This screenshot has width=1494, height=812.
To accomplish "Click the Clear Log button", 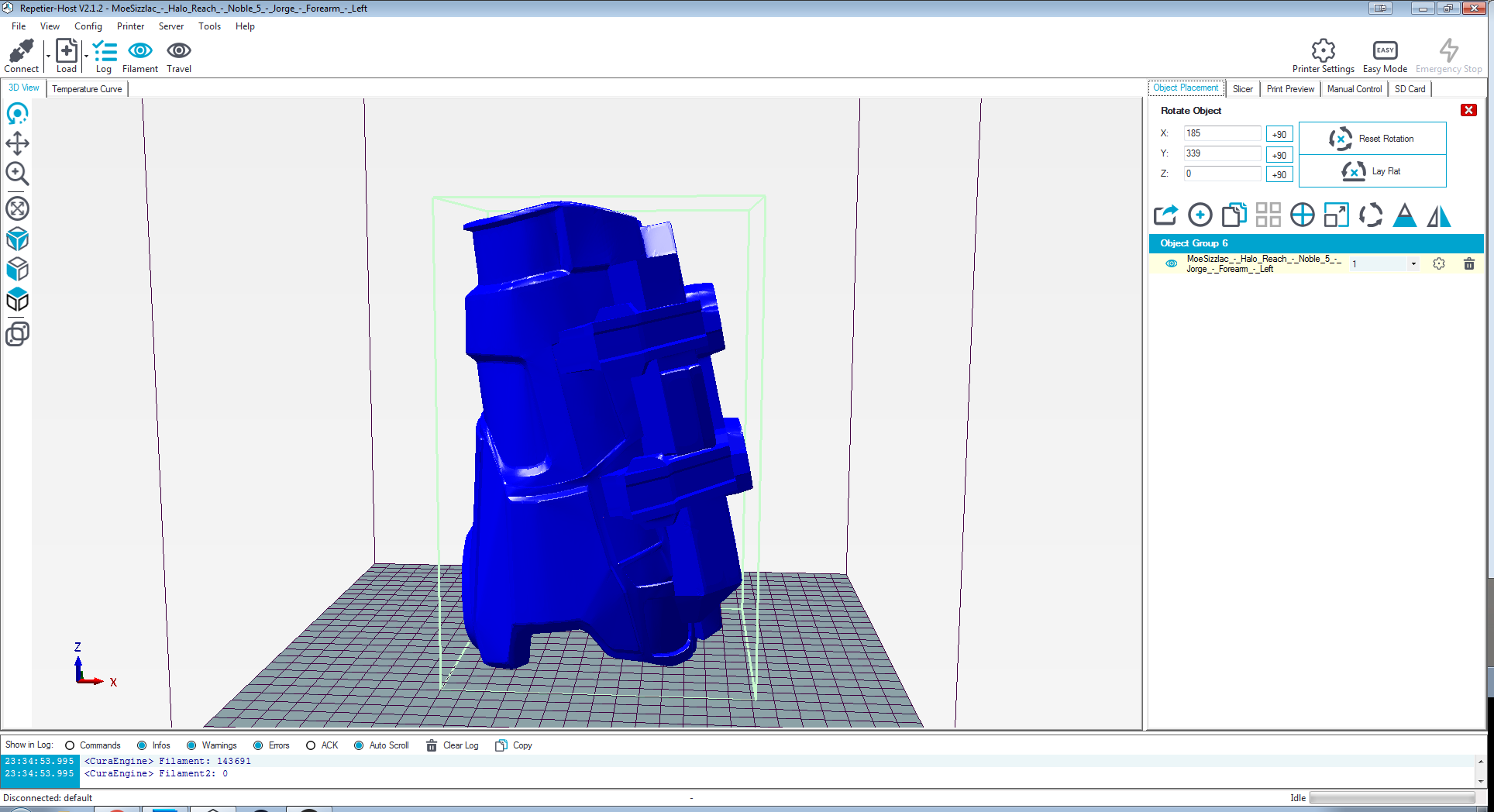I will pyautogui.click(x=453, y=745).
